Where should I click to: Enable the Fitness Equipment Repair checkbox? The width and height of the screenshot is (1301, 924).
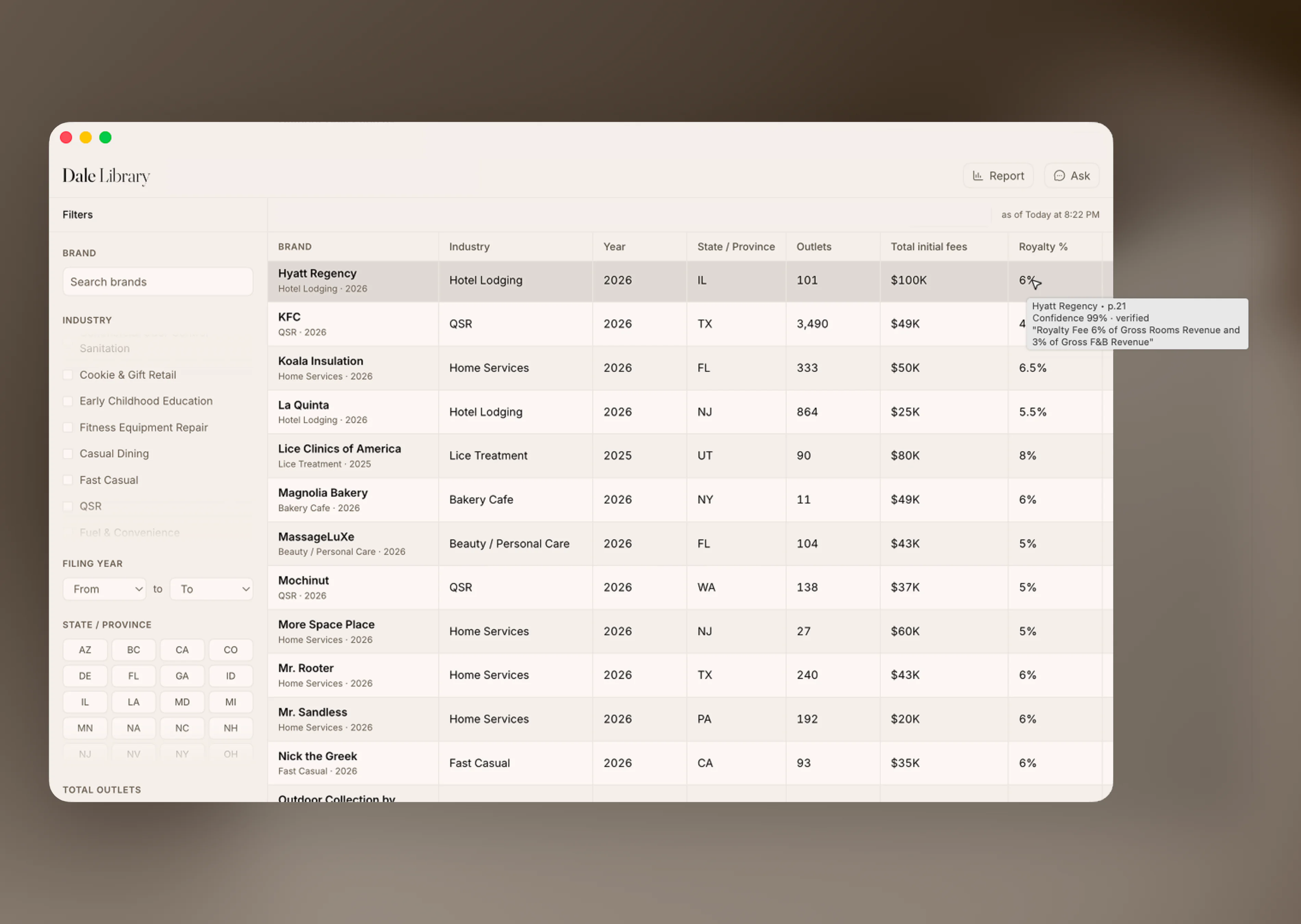(x=68, y=427)
